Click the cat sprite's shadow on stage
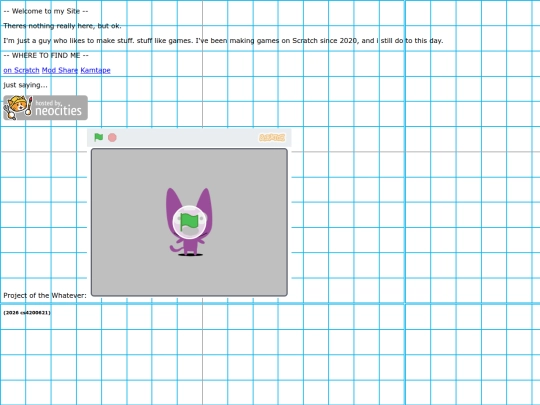This screenshot has width=540, height=405. [x=190, y=255]
